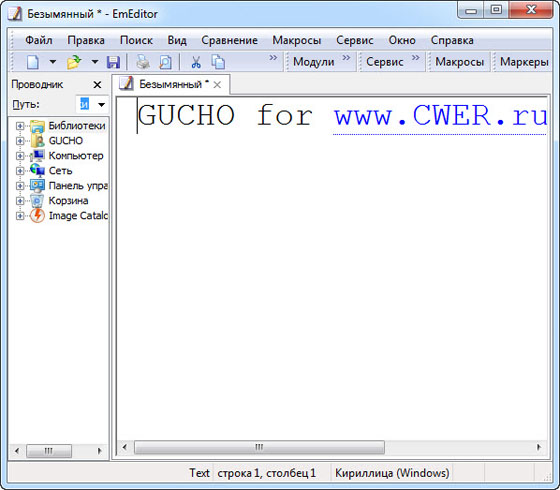560x490 pixels.
Task: Expand the Сеть tree node
Action: point(20,171)
